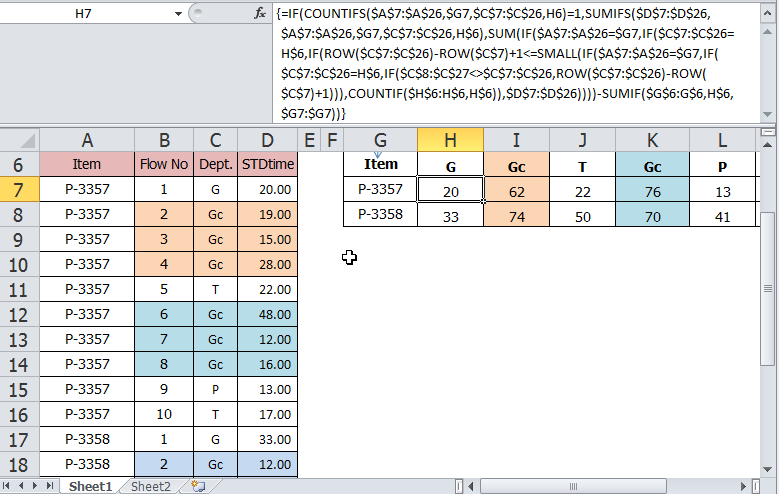Select the orange cell containing 62
The width and height of the screenshot is (779, 494).
[516, 190]
